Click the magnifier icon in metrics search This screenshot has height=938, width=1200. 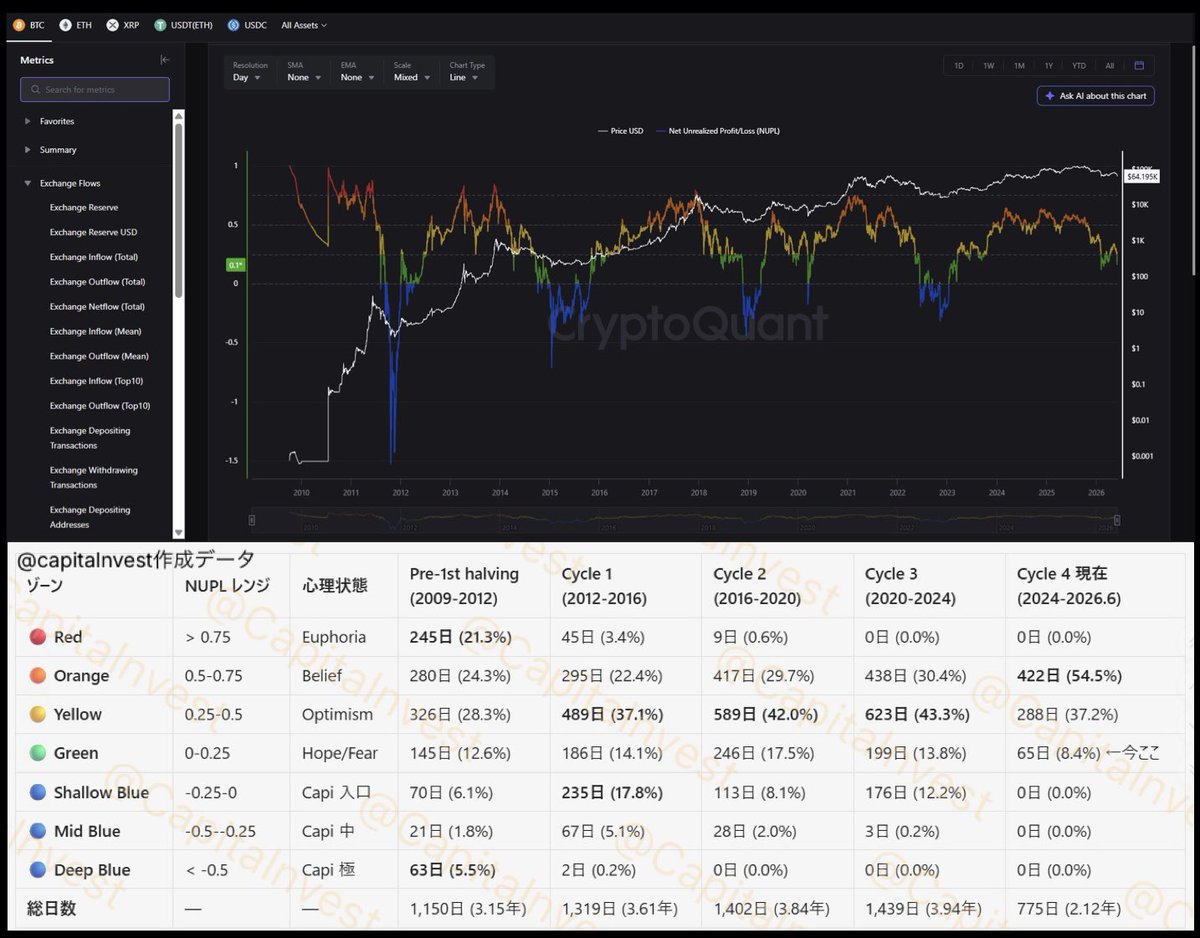tap(35, 89)
